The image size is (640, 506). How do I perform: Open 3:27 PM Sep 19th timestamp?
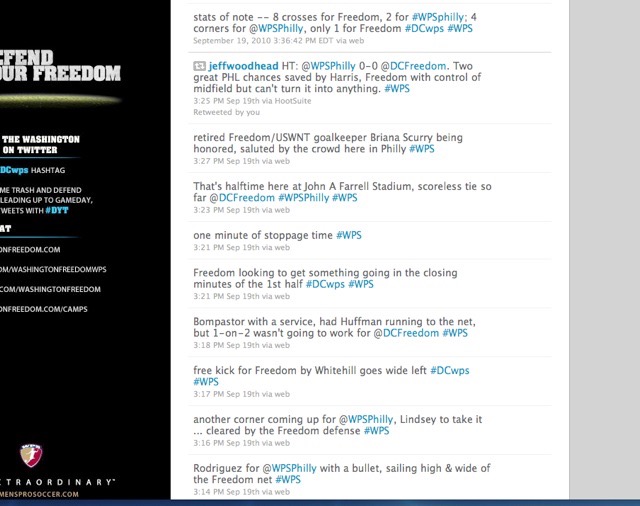point(227,161)
